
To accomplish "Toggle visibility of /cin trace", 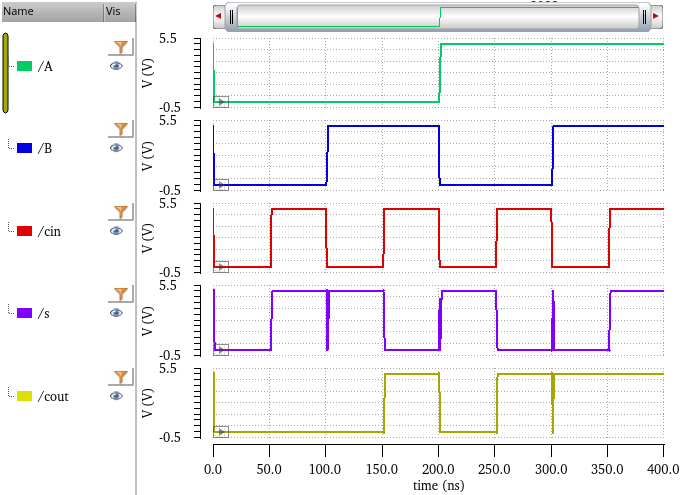I will (x=116, y=231).
